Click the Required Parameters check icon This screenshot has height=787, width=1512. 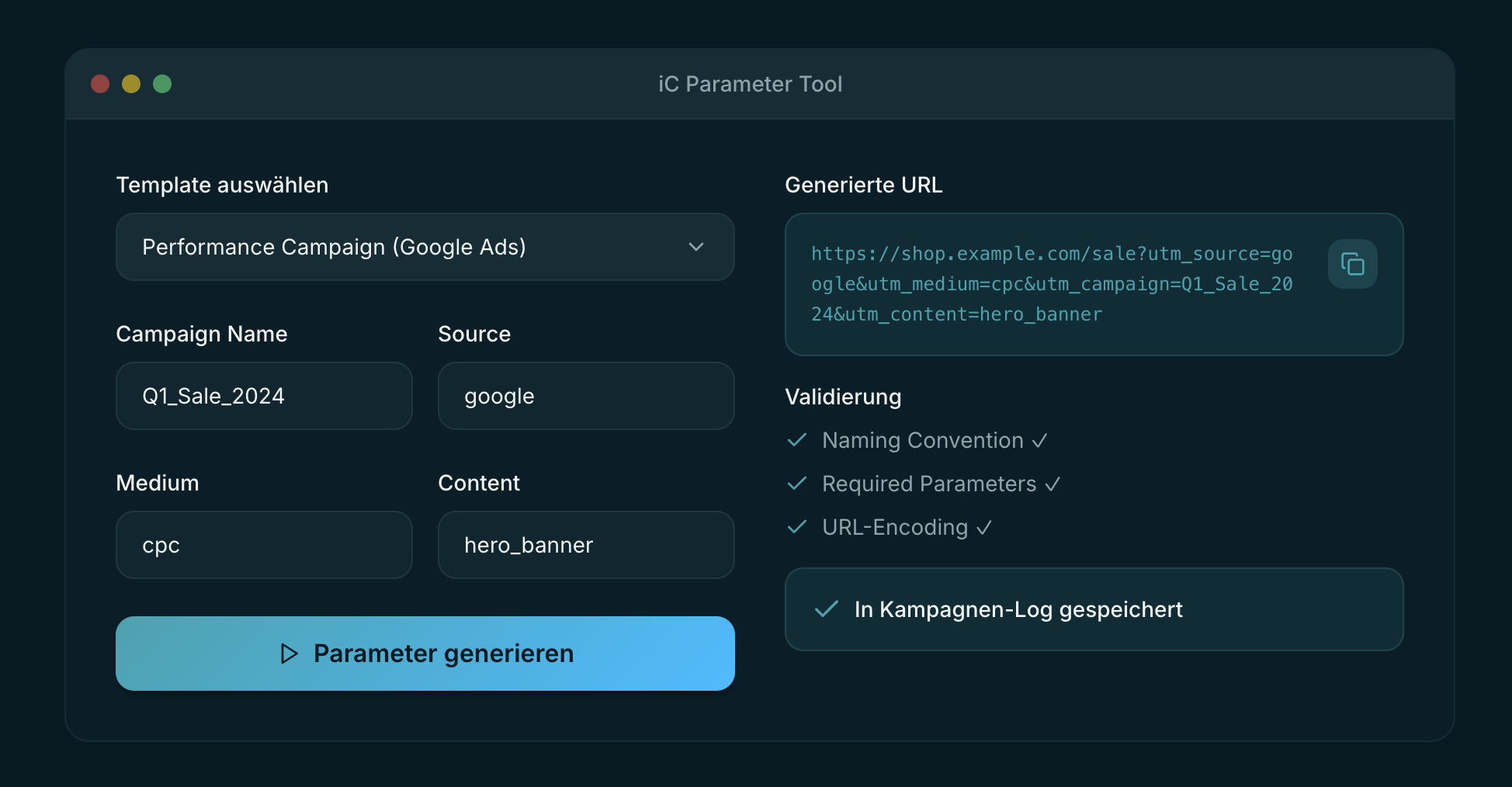(797, 484)
